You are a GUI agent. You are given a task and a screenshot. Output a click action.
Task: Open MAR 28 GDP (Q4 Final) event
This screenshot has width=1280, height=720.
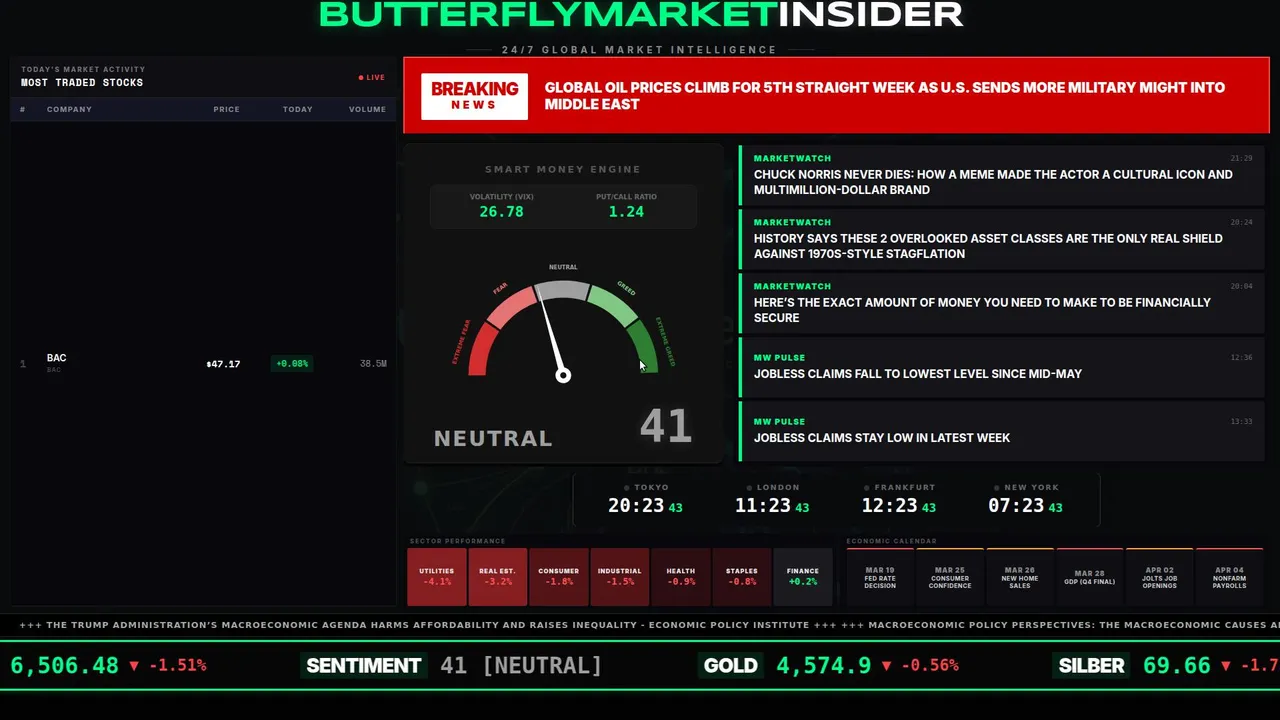click(x=1090, y=577)
